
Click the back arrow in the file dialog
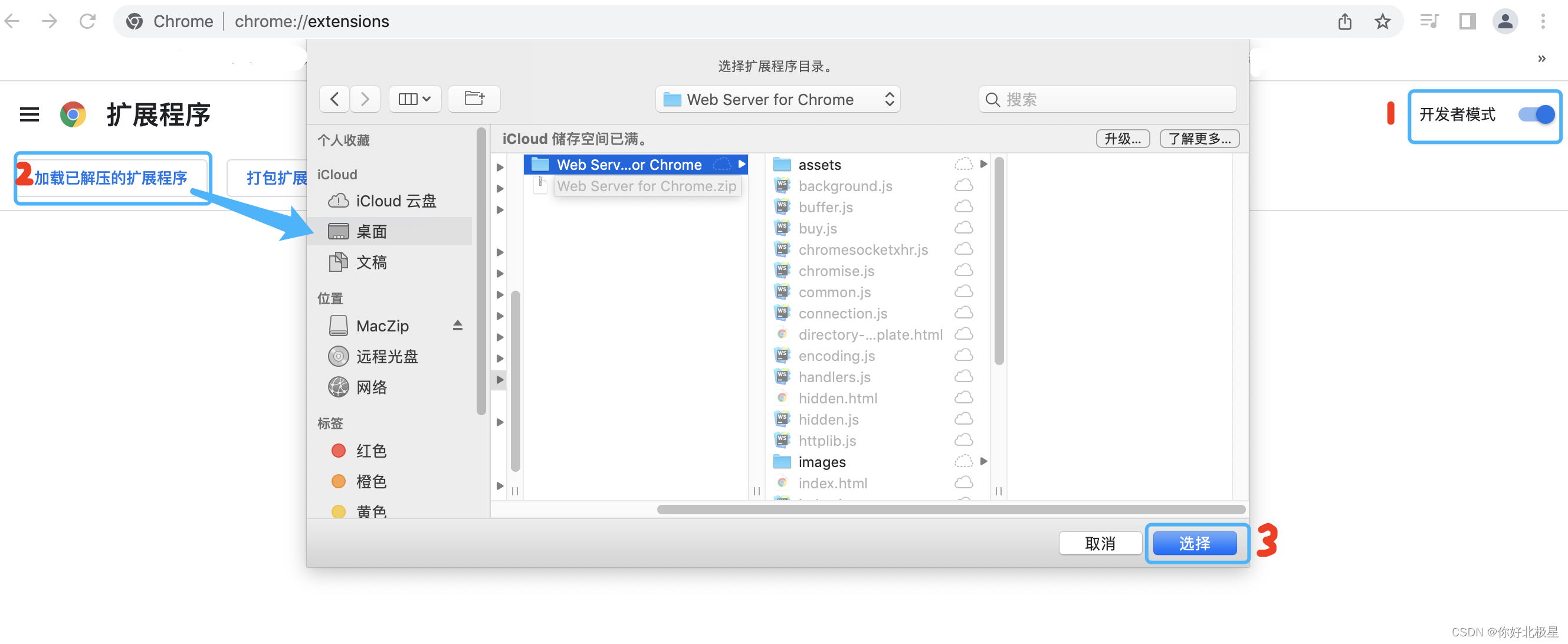(x=334, y=98)
